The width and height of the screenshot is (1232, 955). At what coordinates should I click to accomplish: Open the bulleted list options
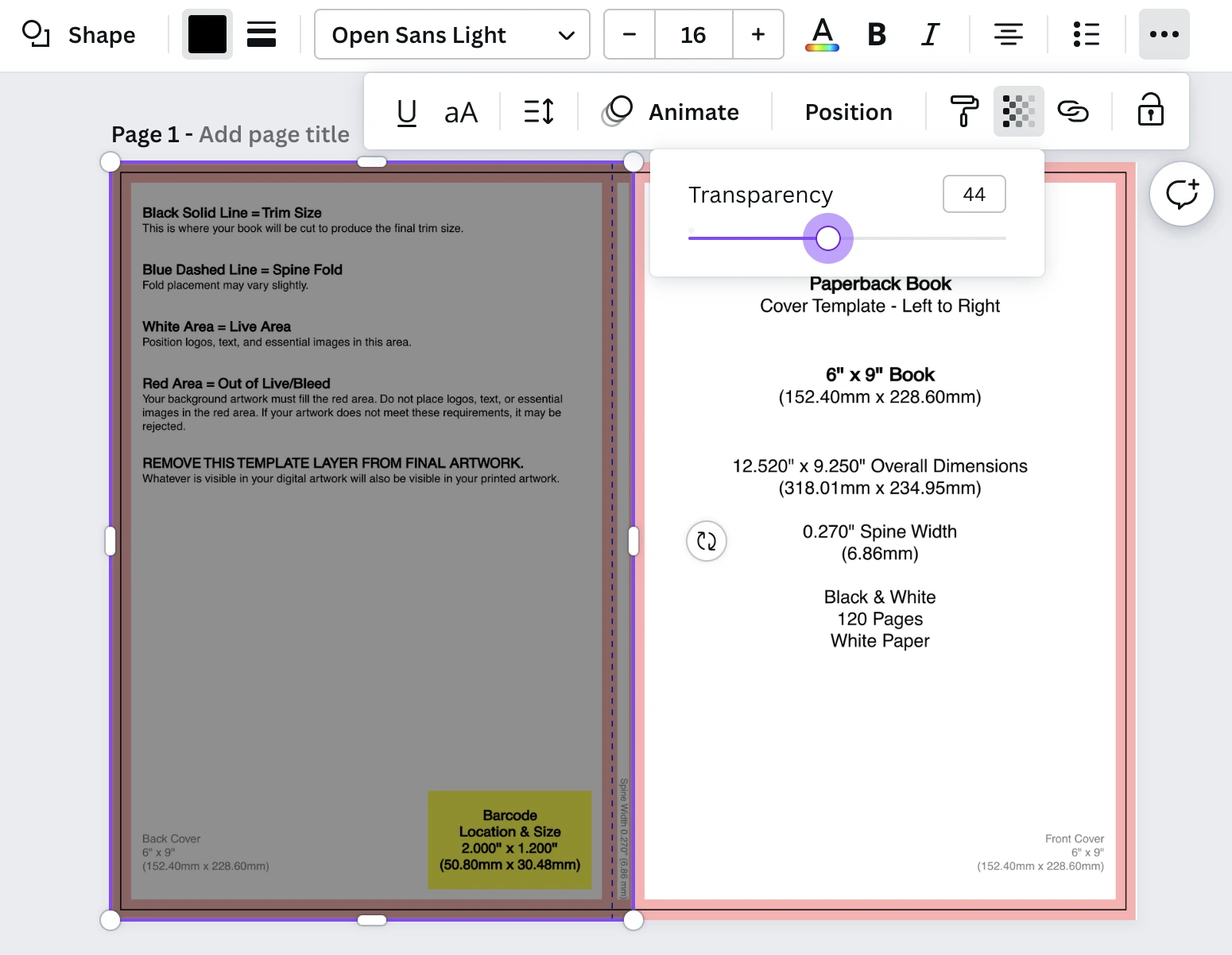click(1085, 34)
